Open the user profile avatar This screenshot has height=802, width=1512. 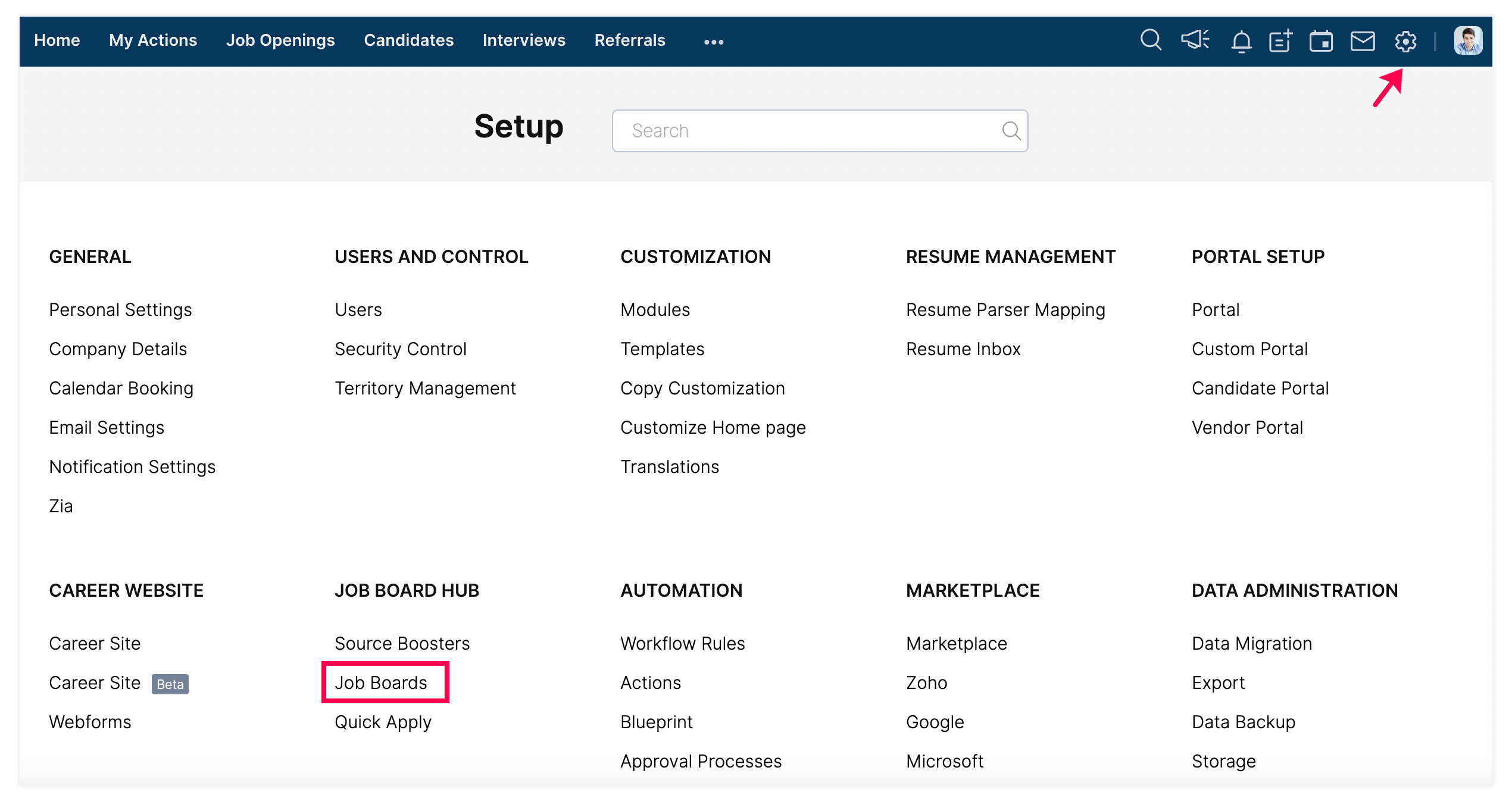click(x=1468, y=40)
